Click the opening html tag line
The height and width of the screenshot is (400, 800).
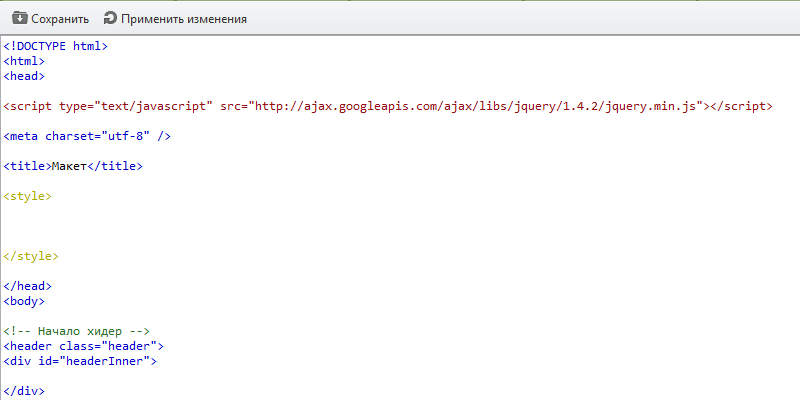point(24,60)
